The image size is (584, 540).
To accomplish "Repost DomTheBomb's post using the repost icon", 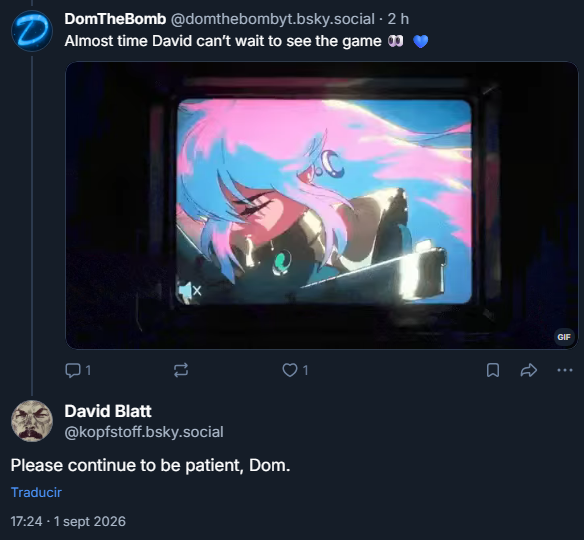I will point(181,370).
